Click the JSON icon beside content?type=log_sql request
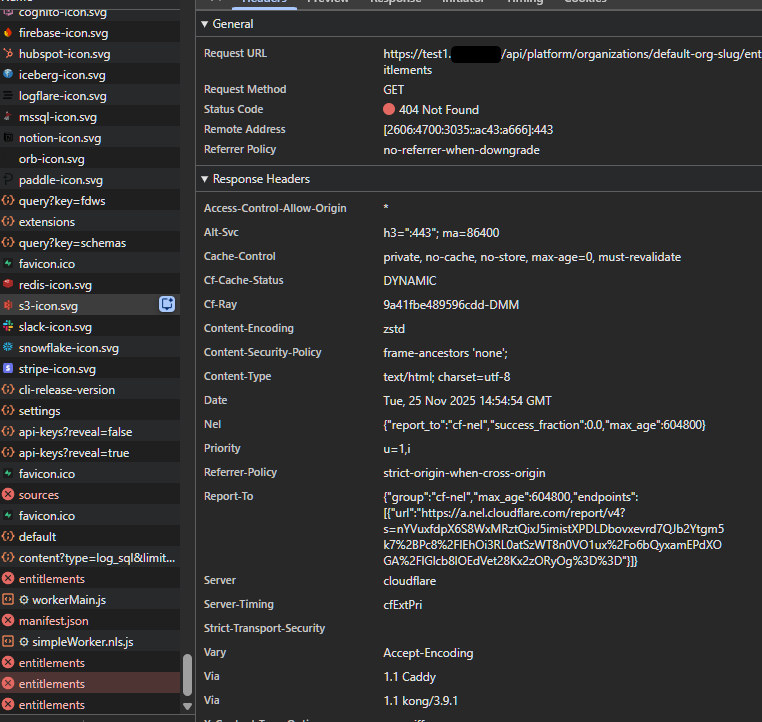Image resolution: width=762 pixels, height=722 pixels. [x=8, y=557]
